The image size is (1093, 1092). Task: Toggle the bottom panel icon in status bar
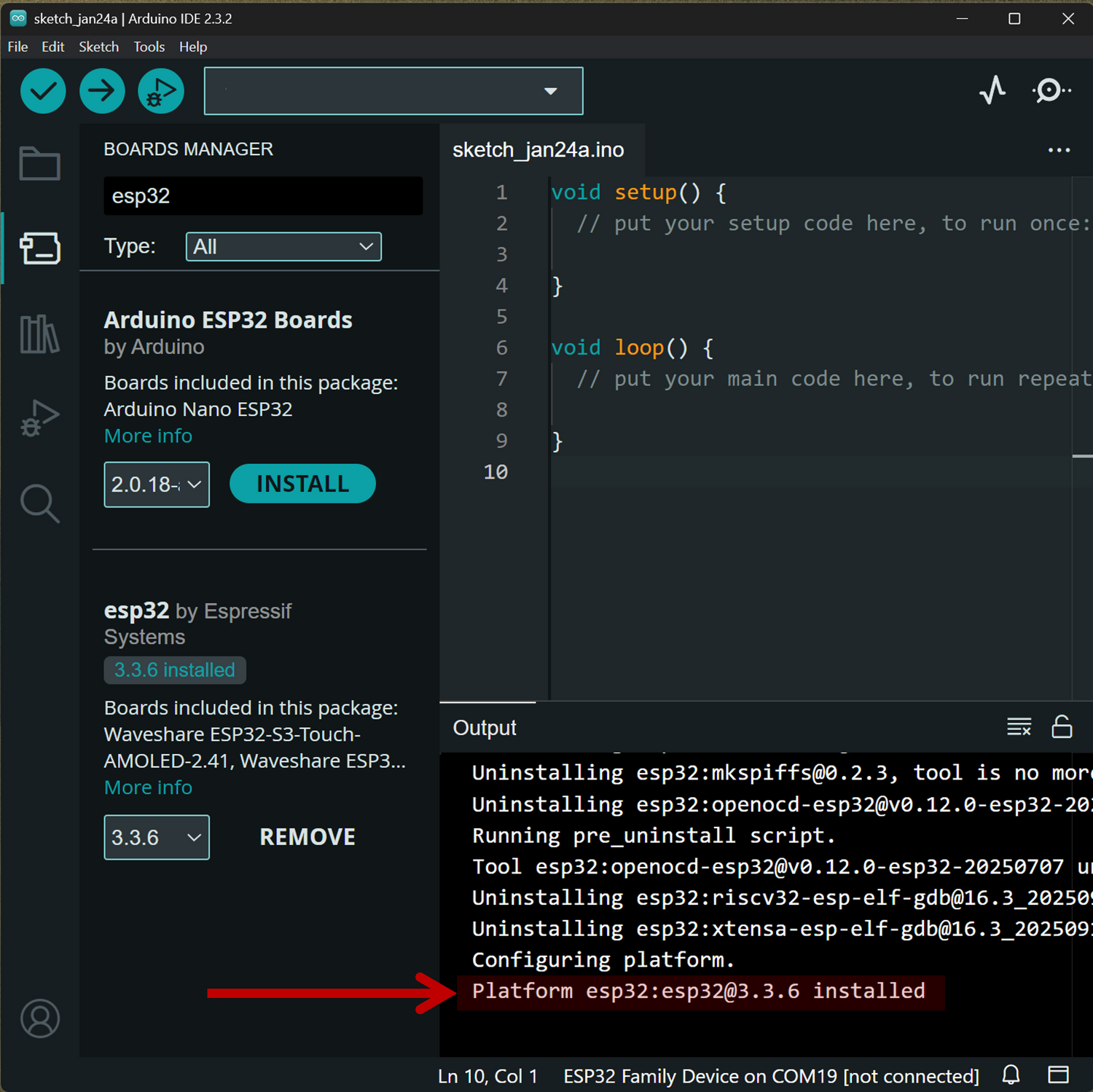(x=1058, y=1075)
